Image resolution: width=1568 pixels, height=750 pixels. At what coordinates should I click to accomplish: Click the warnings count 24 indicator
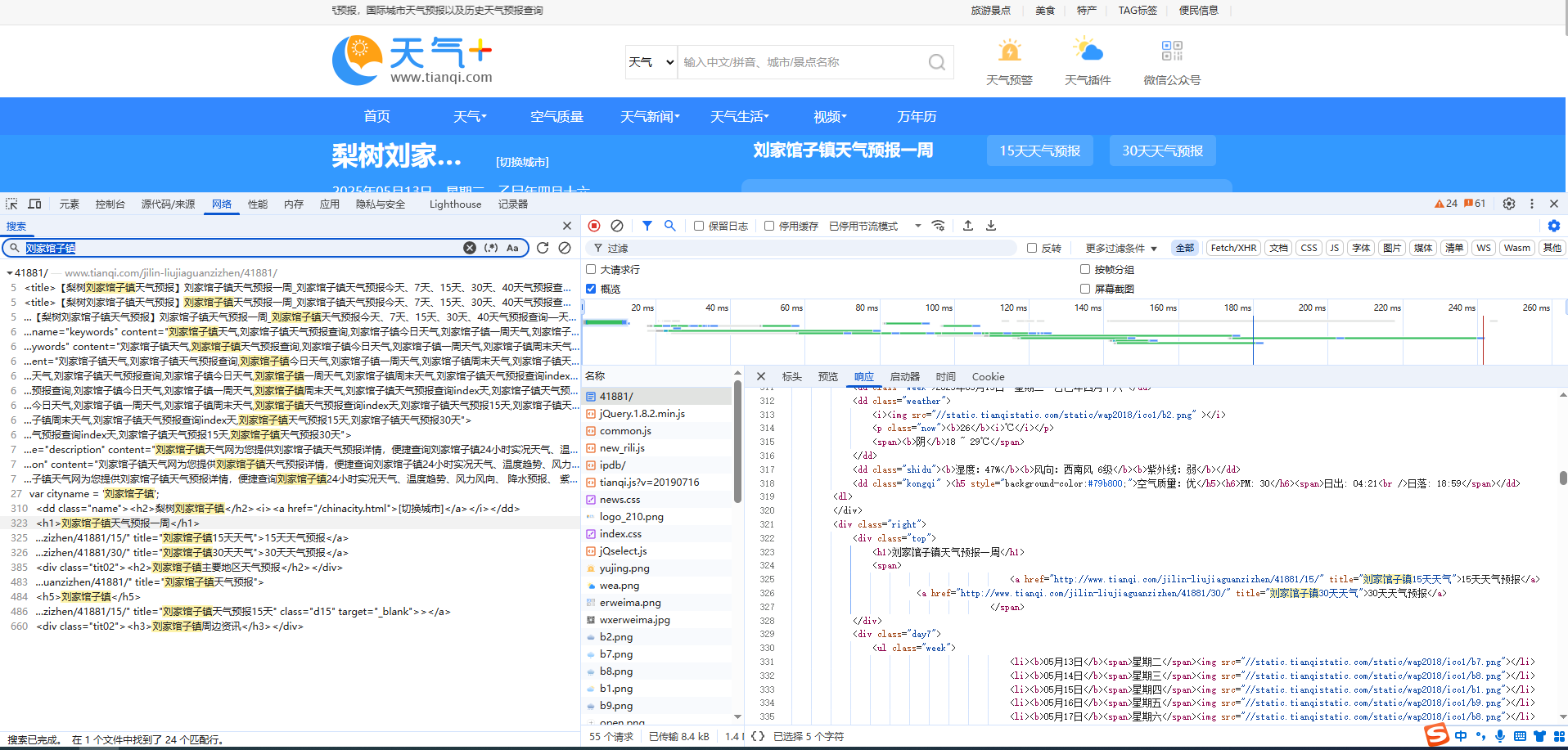[1446, 204]
